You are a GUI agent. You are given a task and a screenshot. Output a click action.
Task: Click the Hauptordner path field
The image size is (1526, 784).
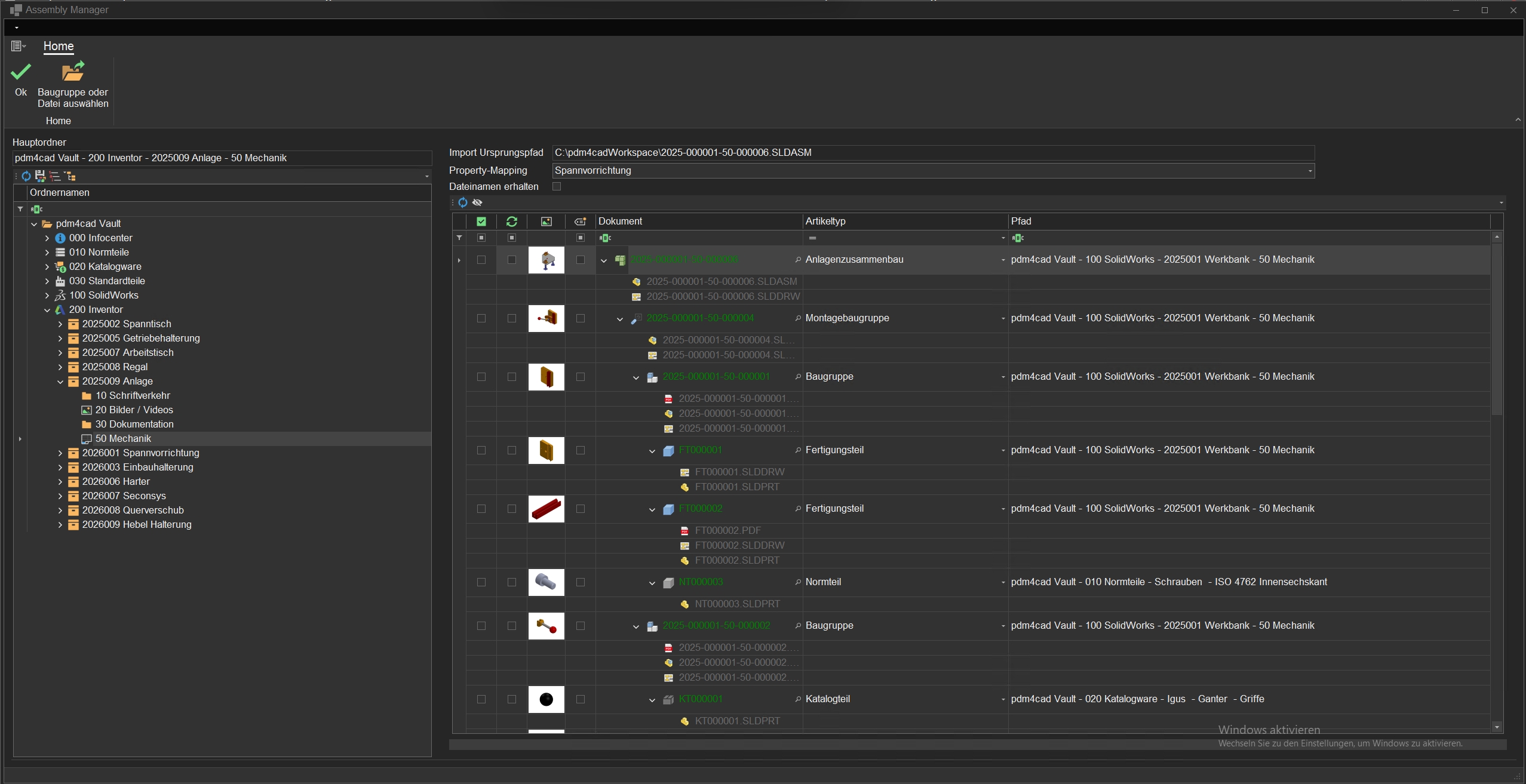222,158
